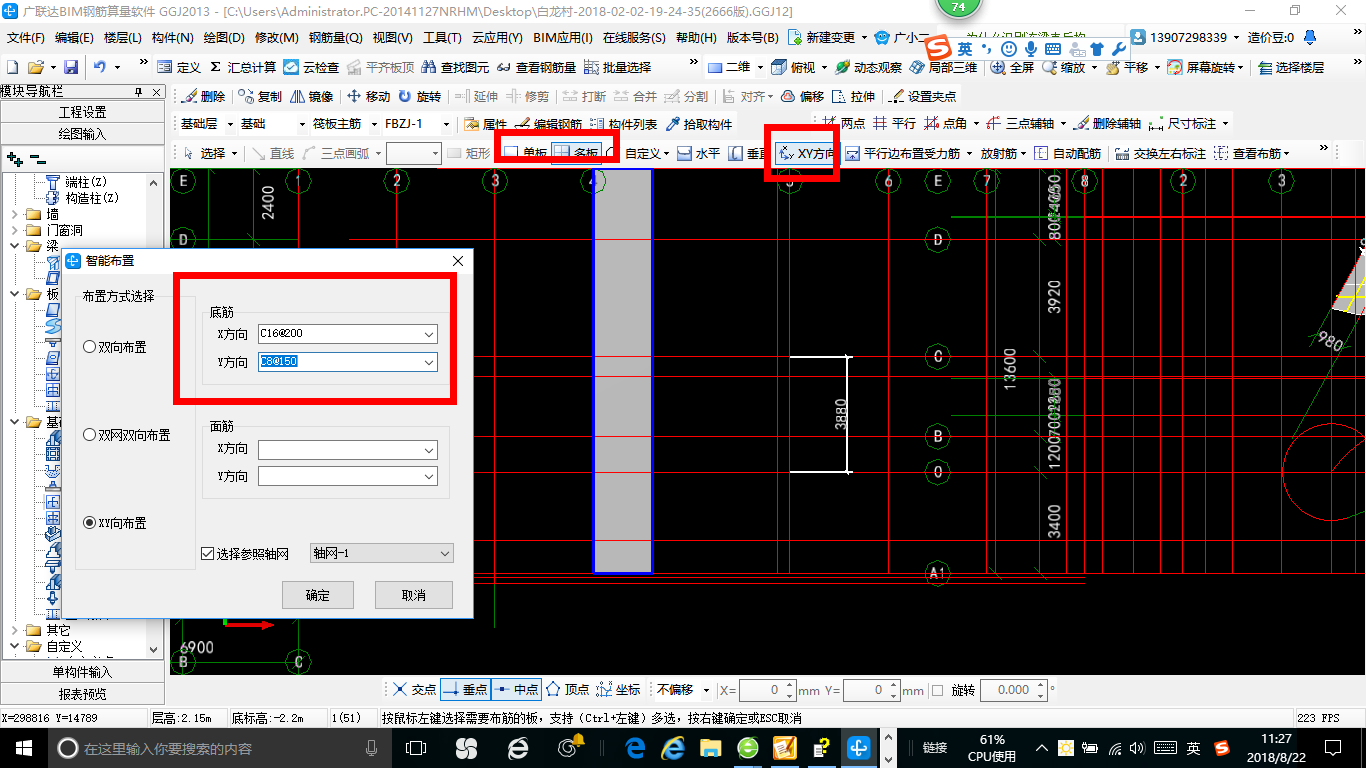Click 偏移 offset tool

coord(802,97)
